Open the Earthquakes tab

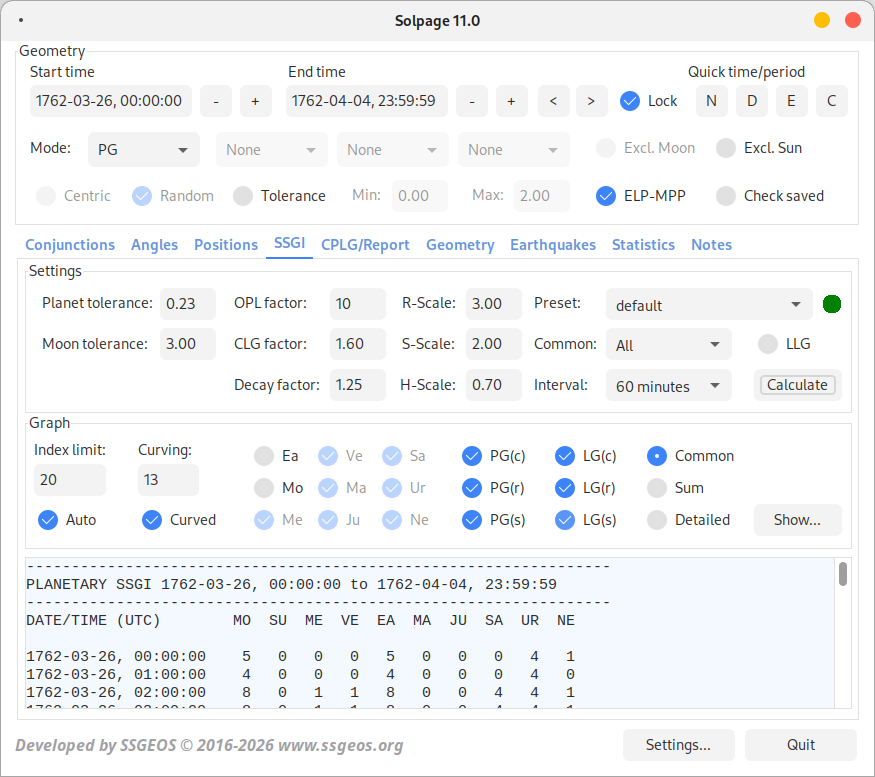553,245
